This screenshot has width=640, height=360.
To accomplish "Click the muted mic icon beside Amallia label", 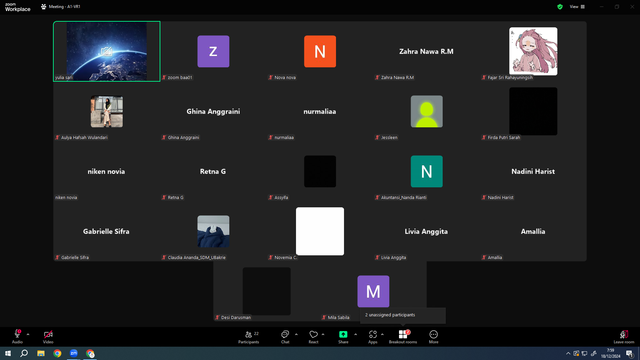I will [x=484, y=258].
